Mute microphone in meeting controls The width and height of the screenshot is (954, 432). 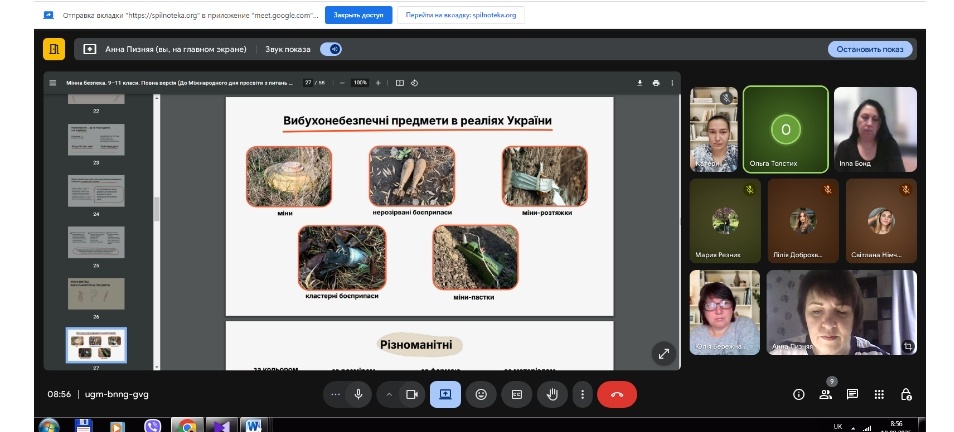point(358,394)
